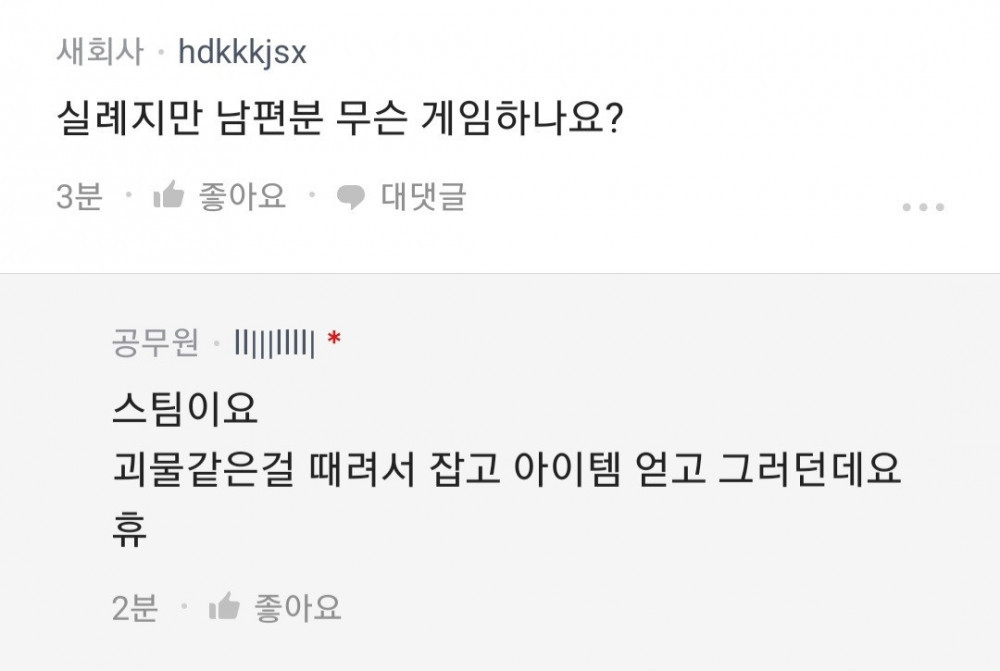The width and height of the screenshot is (1000, 671).
Task: Click the 2분 timestamp on the reply
Action: tap(135, 608)
